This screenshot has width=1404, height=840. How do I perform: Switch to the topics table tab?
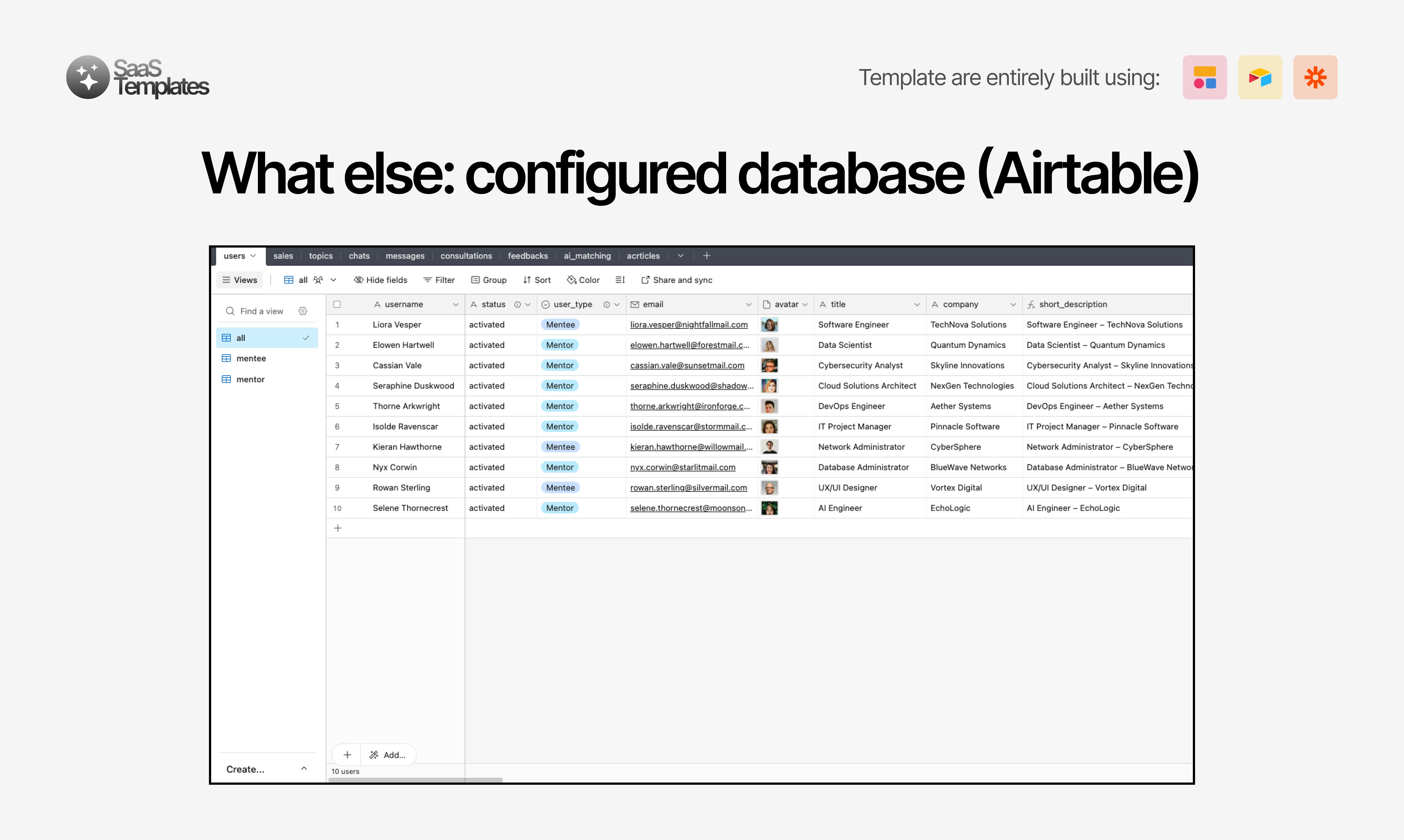[x=321, y=256]
